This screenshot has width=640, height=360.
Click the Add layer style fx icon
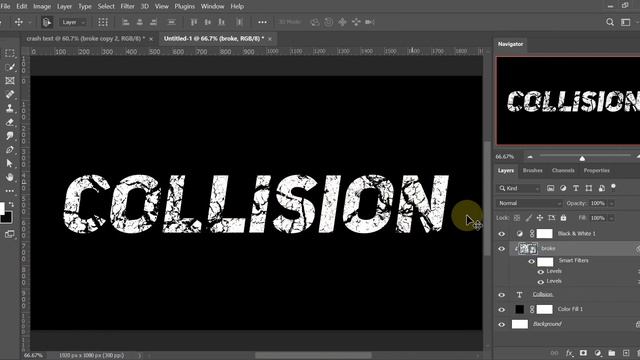click(569, 353)
